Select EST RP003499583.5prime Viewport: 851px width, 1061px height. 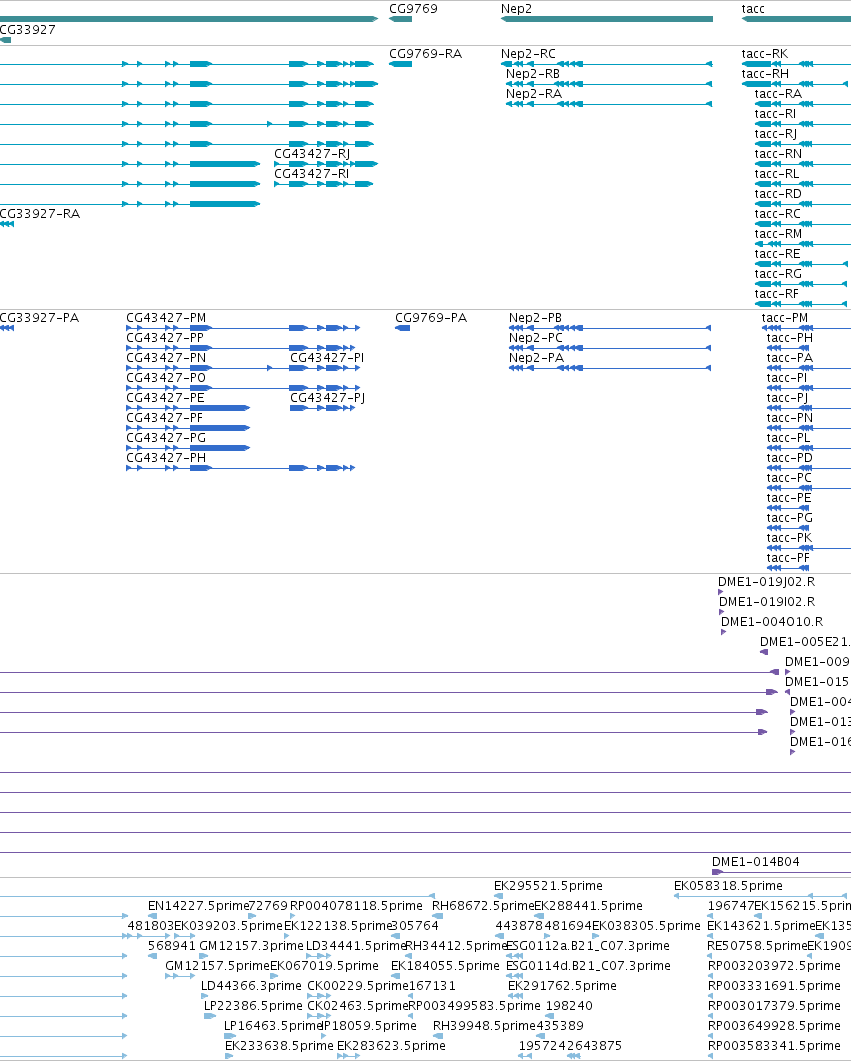[x=474, y=1006]
